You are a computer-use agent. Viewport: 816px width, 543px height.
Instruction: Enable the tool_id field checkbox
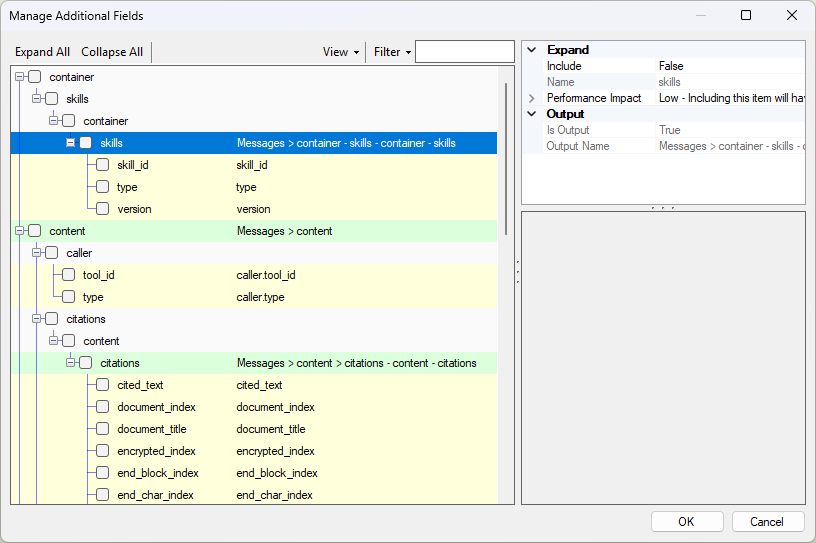pyautogui.click(x=69, y=275)
